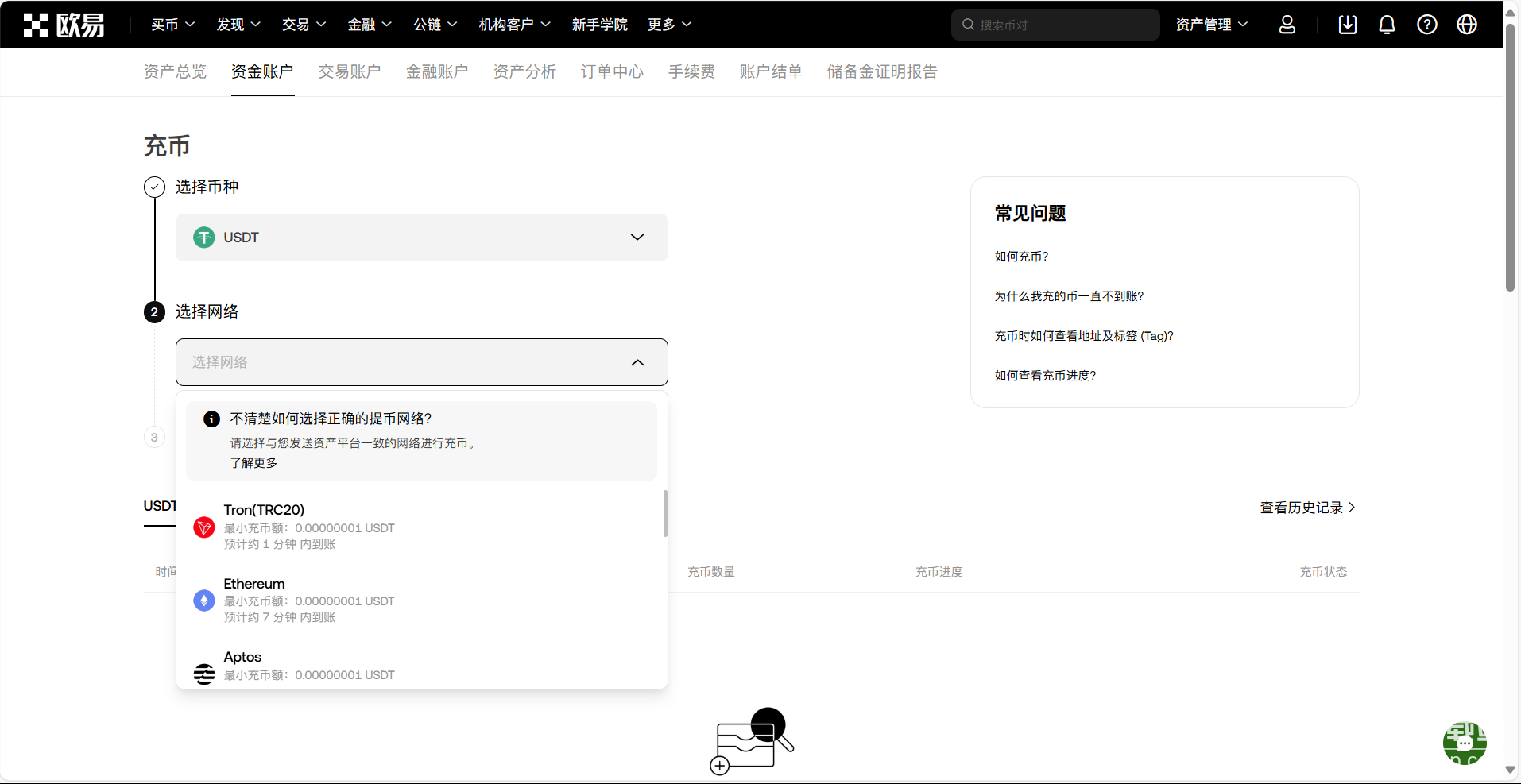Click the 充币数量 column header
The height and width of the screenshot is (784, 1521).
[711, 572]
